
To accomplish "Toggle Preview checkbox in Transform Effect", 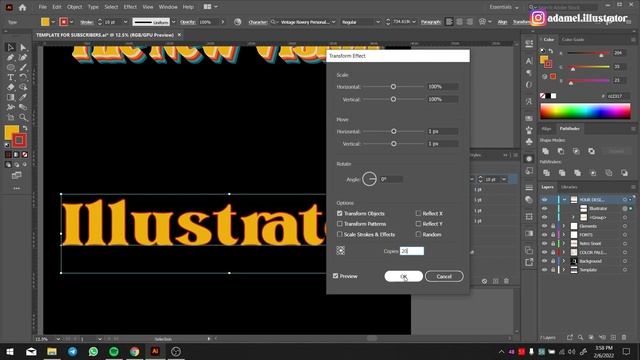I will [336, 276].
